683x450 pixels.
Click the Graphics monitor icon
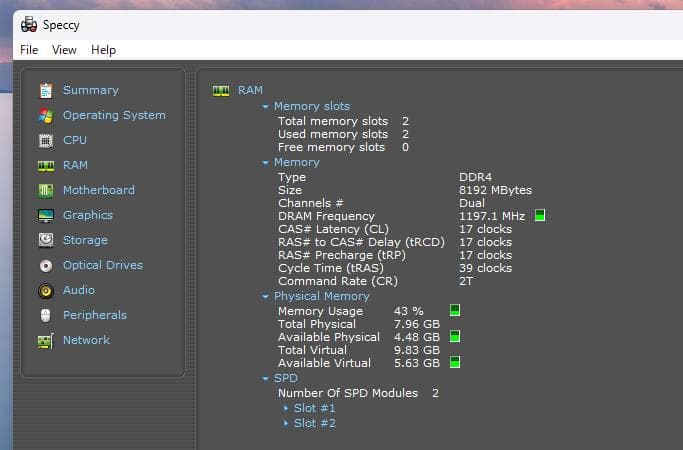[46, 215]
